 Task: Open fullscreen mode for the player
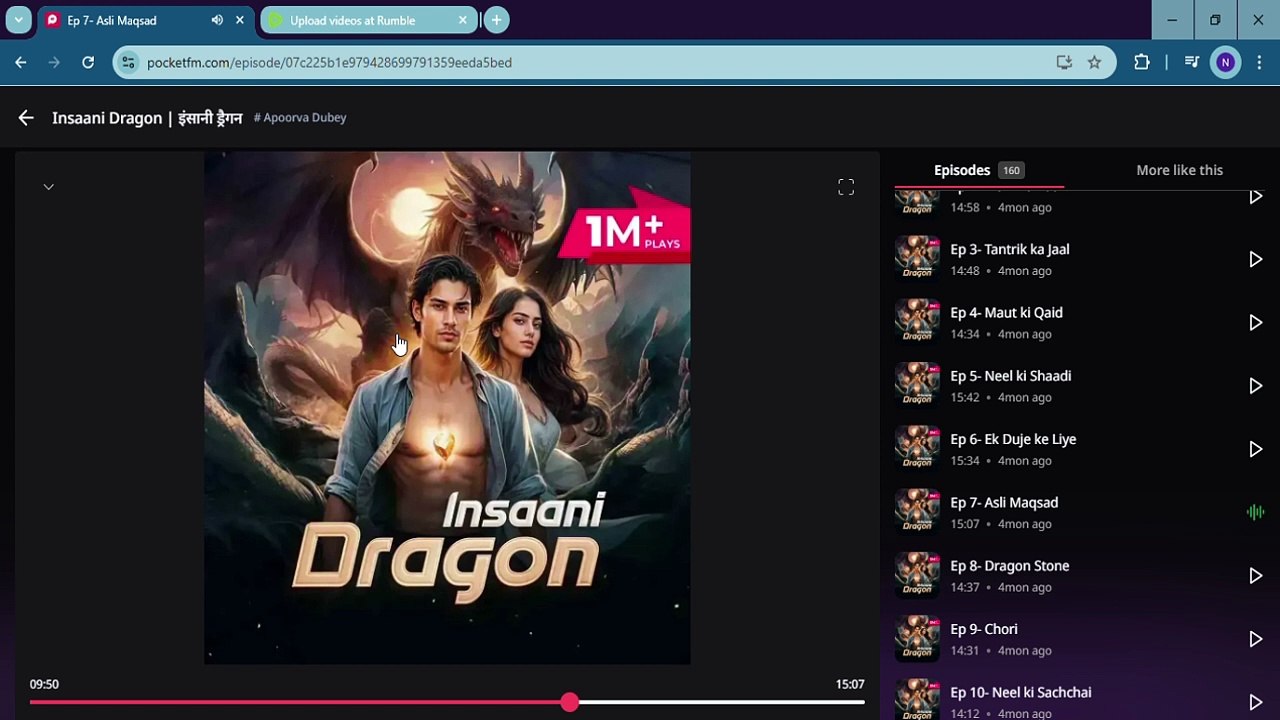(x=846, y=187)
